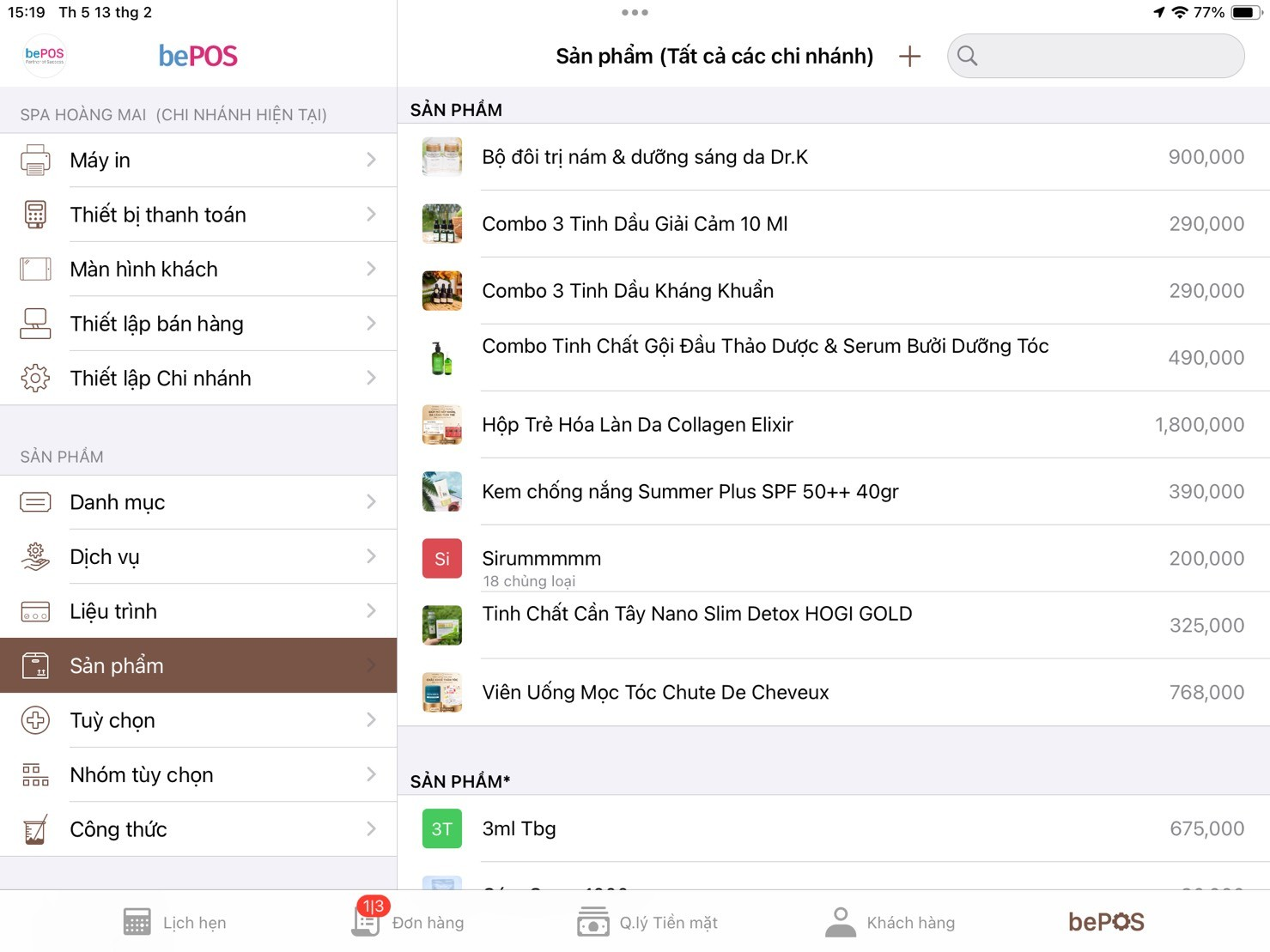1270x952 pixels.
Task: Tap the Công thức recipe icon
Action: 35,829
